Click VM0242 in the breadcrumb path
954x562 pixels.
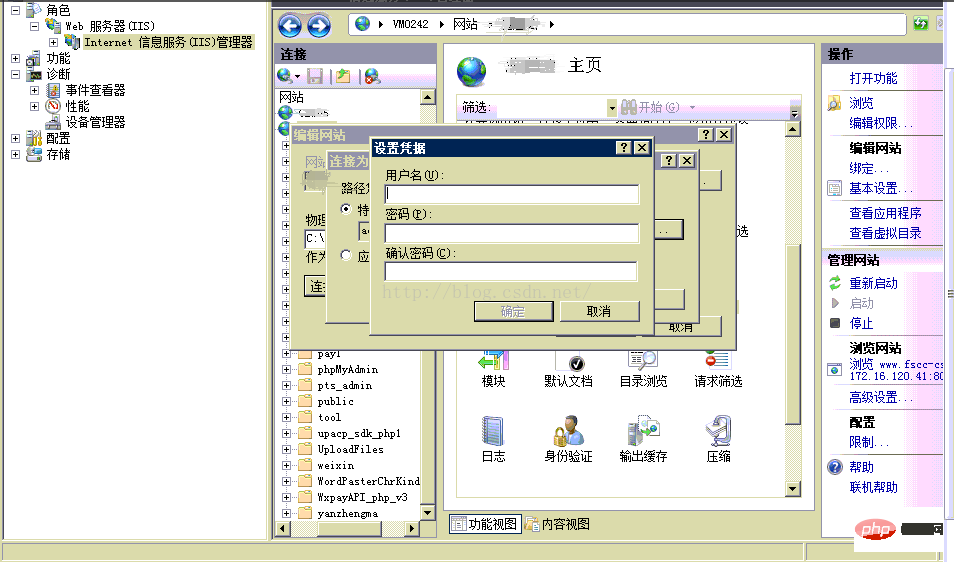[410, 24]
